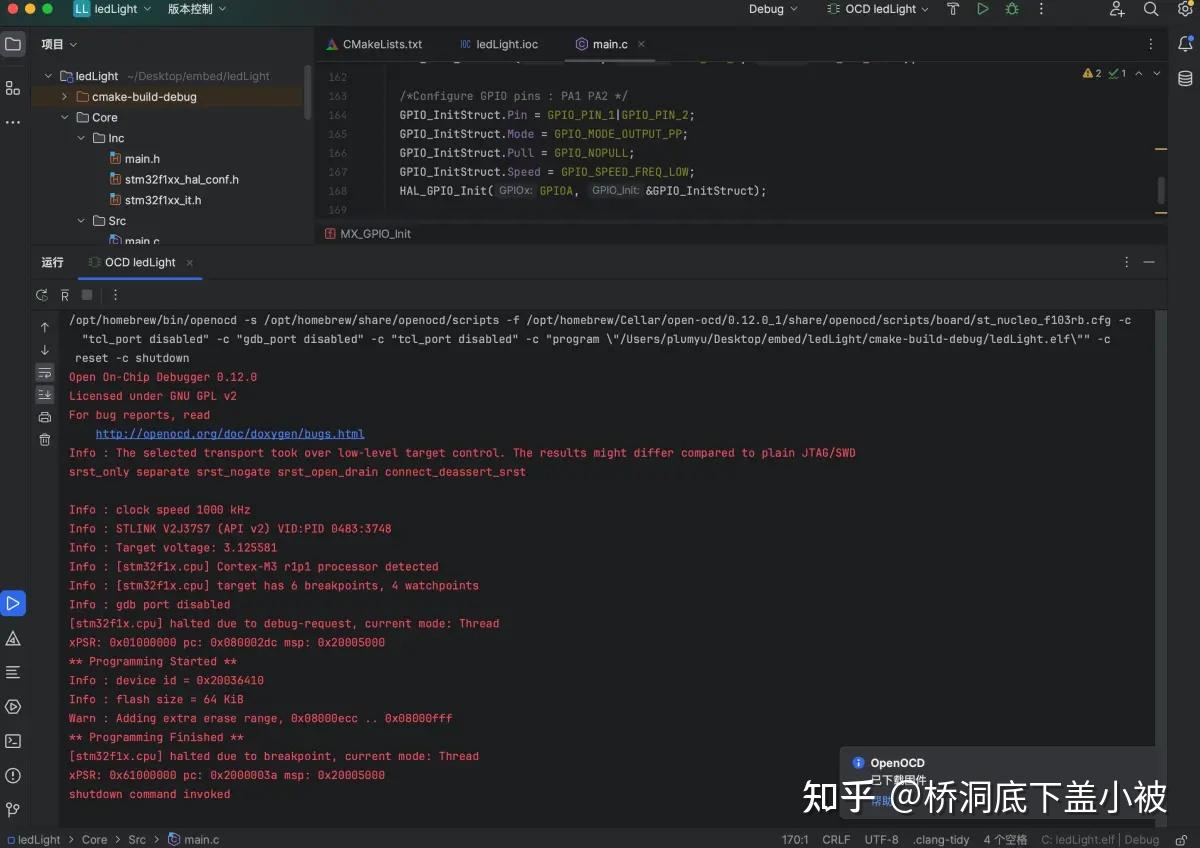Invite collaborator via the Code With Me icon
This screenshot has width=1200, height=848.
pyautogui.click(x=1117, y=9)
